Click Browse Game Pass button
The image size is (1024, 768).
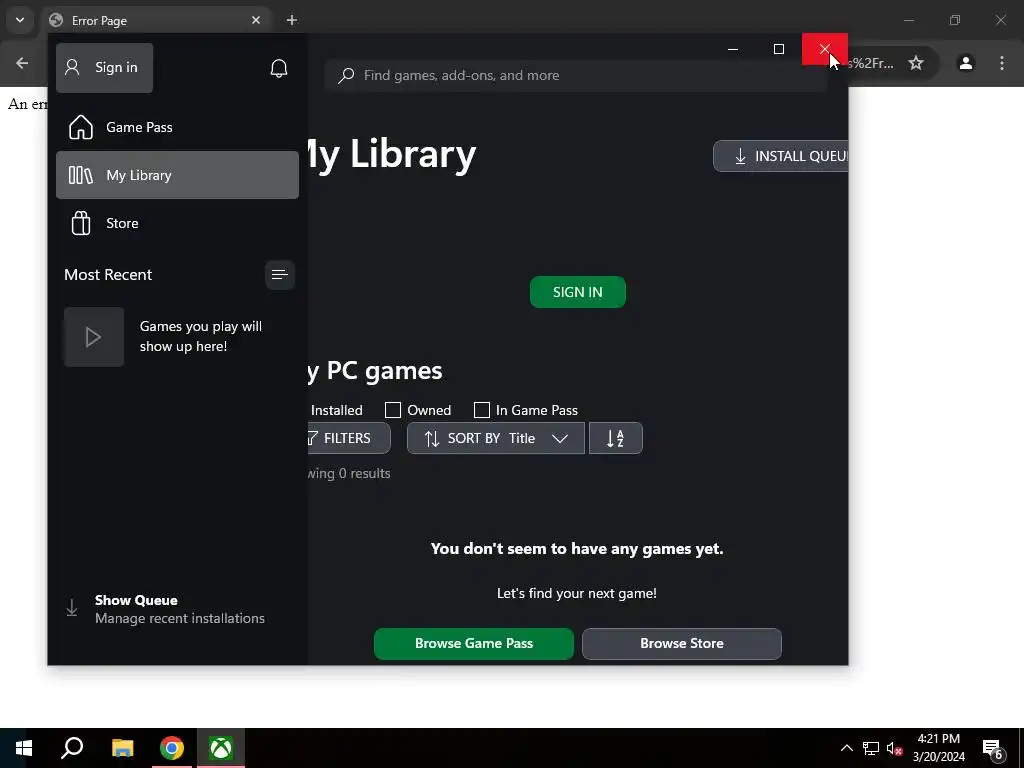(474, 644)
